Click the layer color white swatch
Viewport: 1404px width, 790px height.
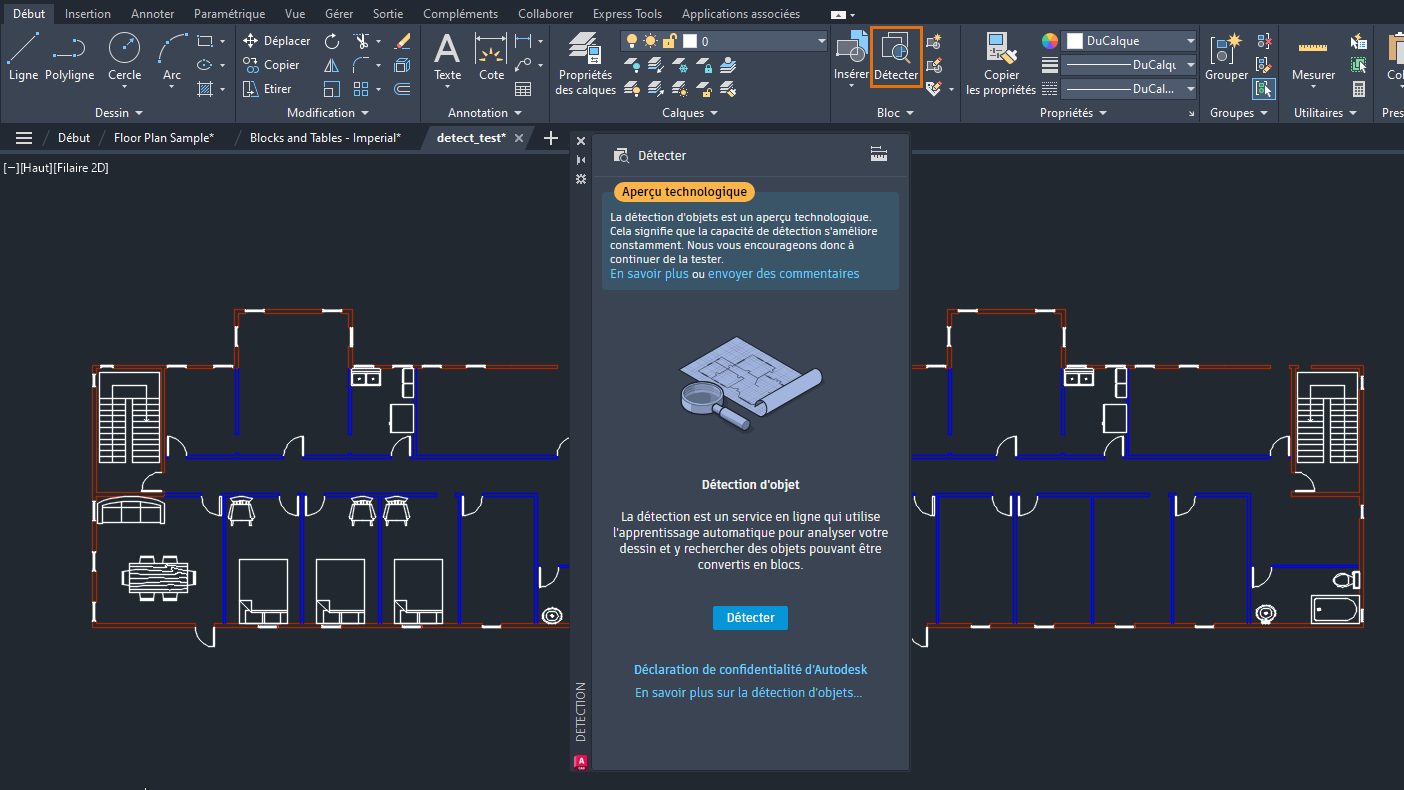[x=690, y=41]
